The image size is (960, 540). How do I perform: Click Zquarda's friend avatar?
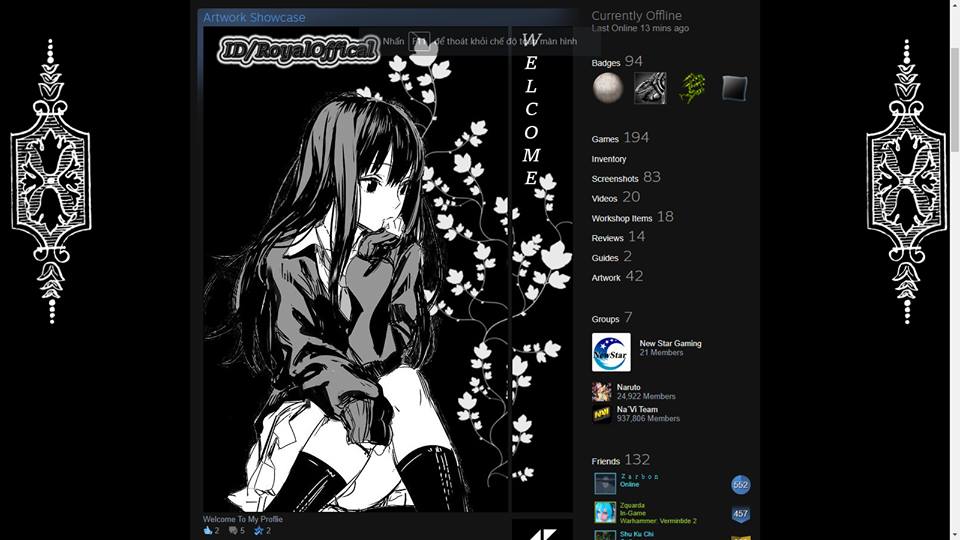coord(605,512)
